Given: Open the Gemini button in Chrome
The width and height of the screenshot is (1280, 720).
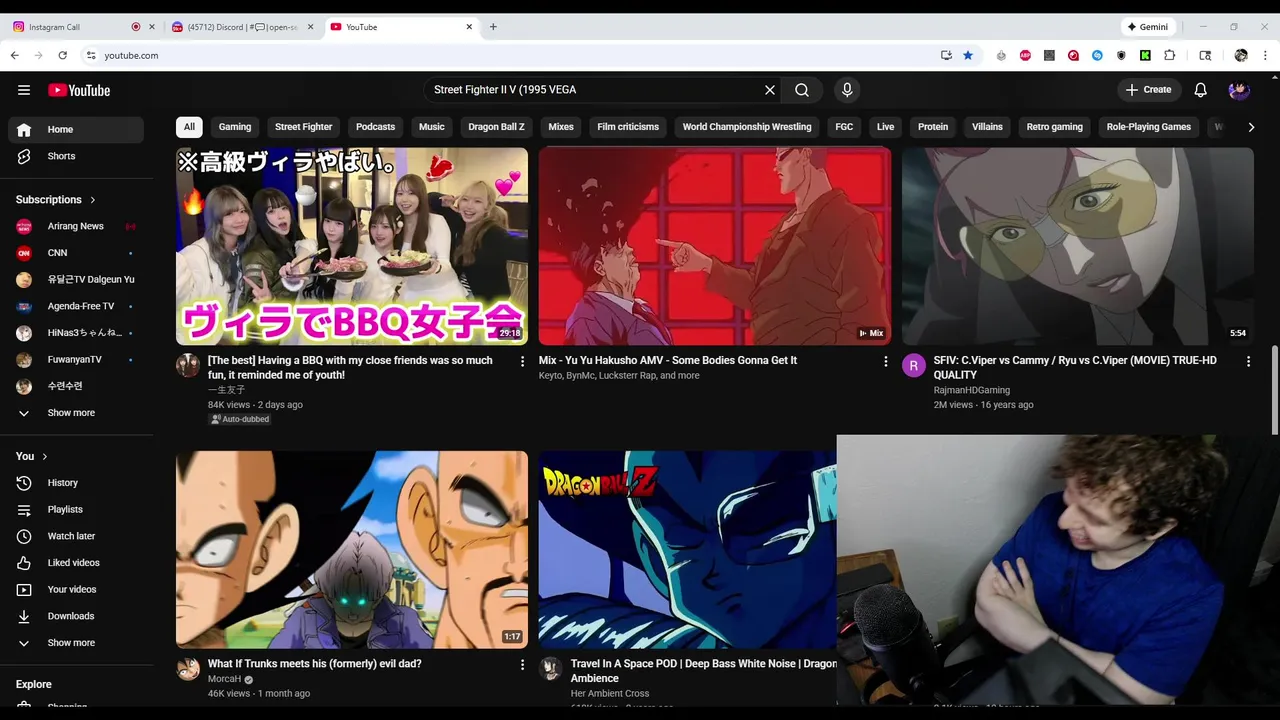Looking at the screenshot, I should point(1146,27).
